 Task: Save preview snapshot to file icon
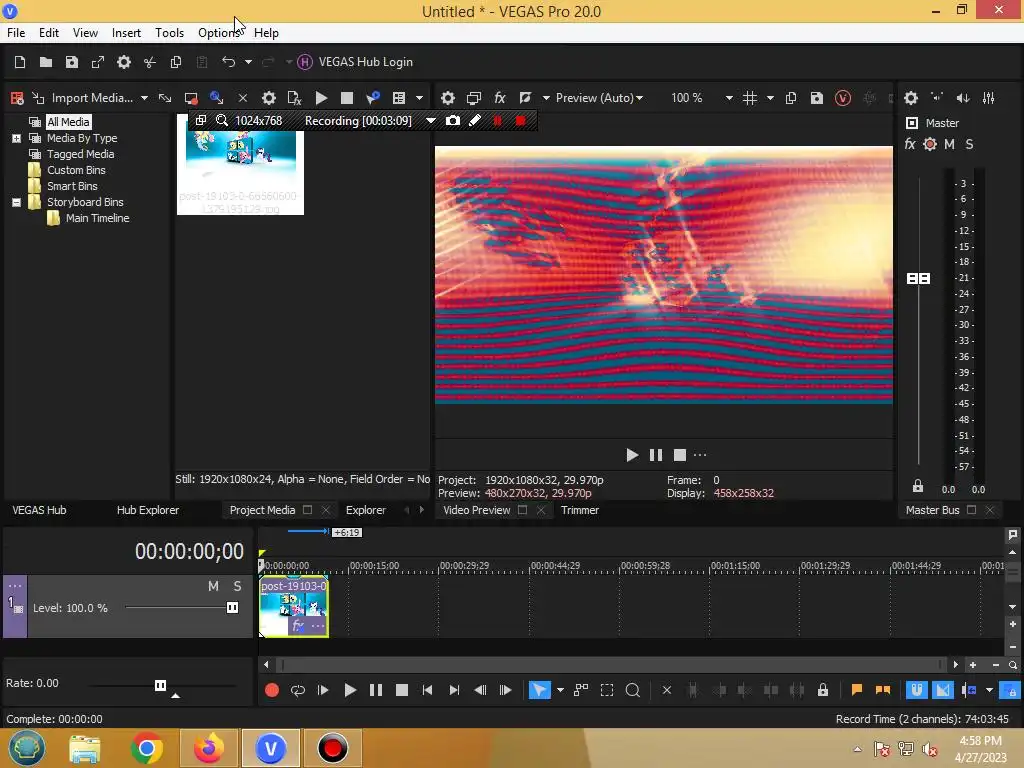point(816,98)
